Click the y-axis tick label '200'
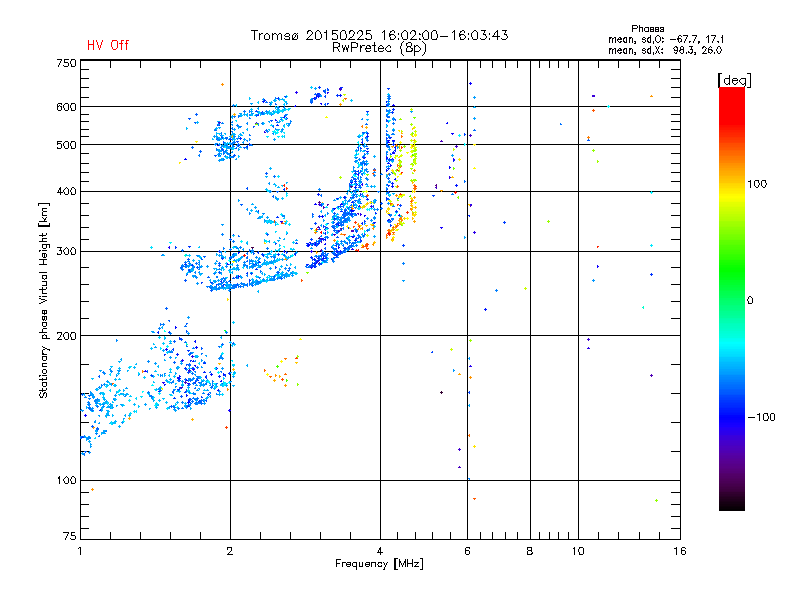Image resolution: width=800 pixels, height=600 pixels. point(66,336)
